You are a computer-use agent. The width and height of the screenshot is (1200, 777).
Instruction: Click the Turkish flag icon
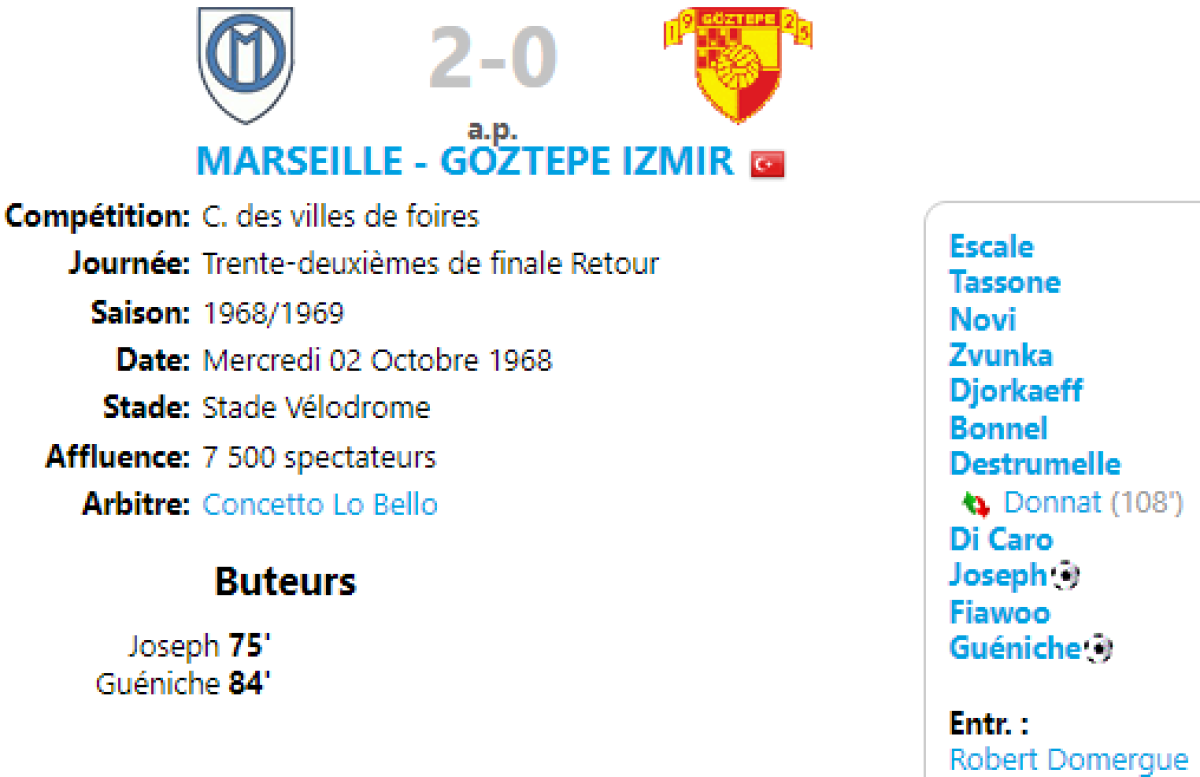pyautogui.click(x=768, y=164)
